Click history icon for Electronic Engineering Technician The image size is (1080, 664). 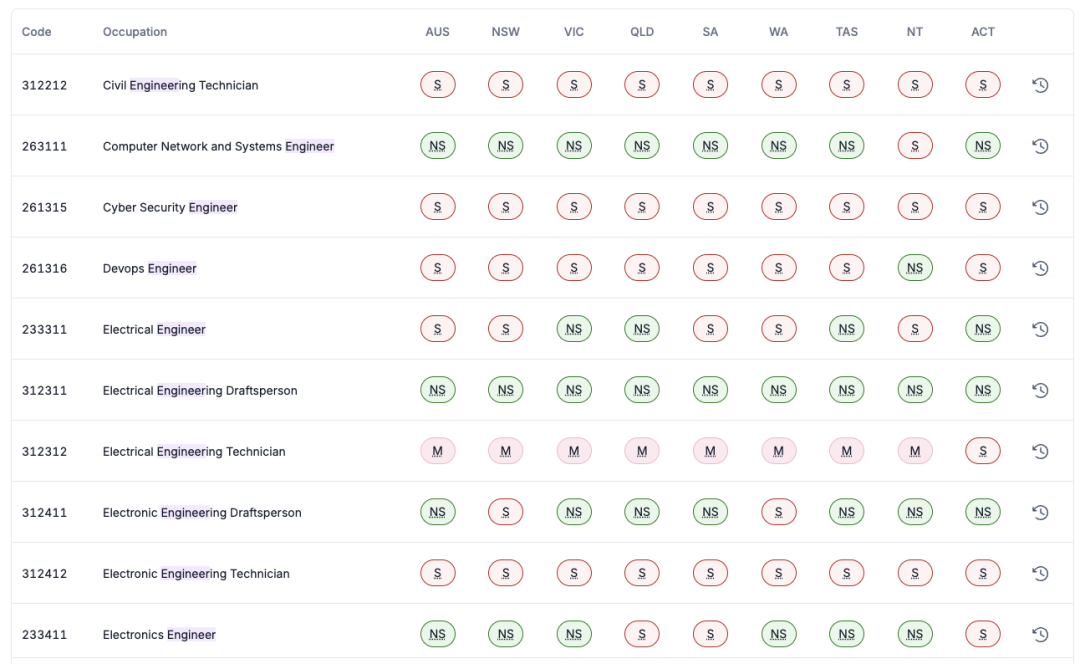[x=1040, y=573]
